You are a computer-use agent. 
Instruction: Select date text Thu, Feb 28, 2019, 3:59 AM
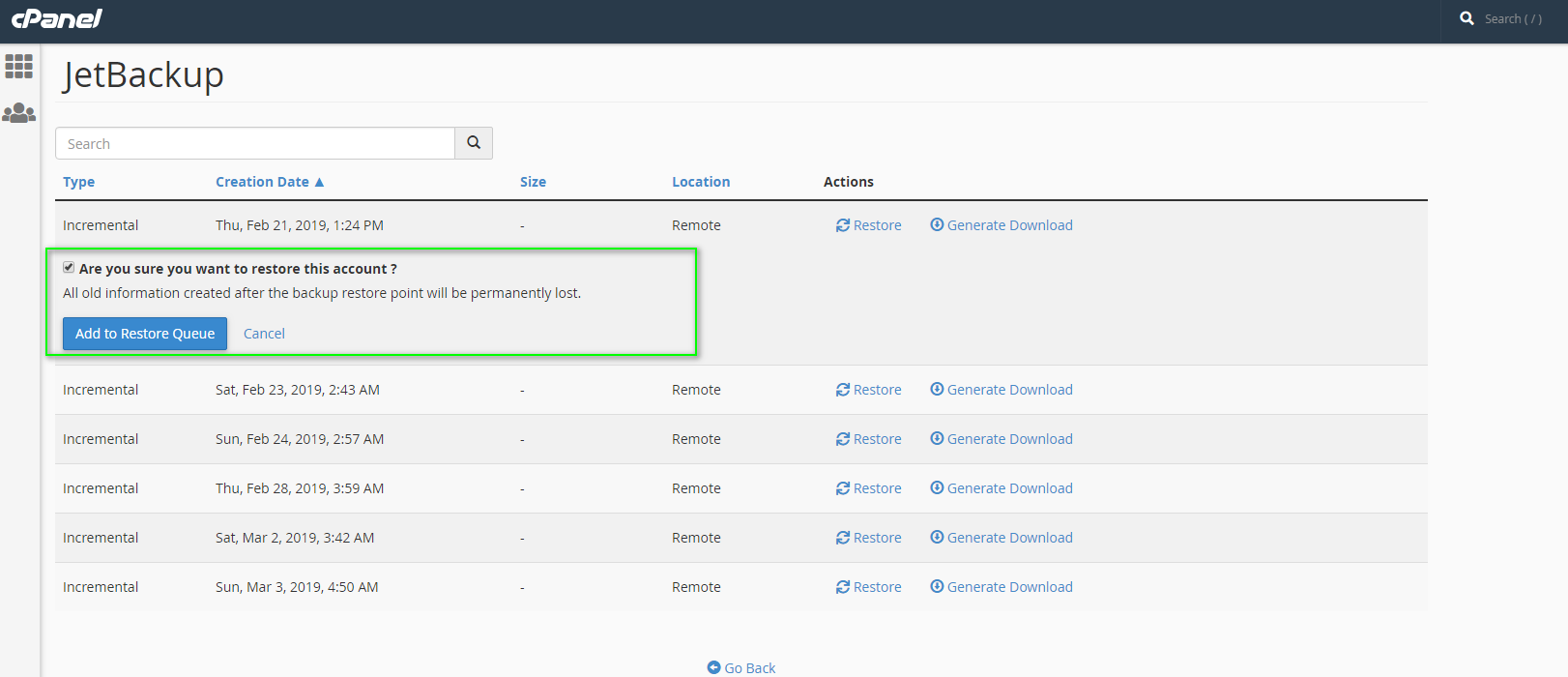[300, 488]
